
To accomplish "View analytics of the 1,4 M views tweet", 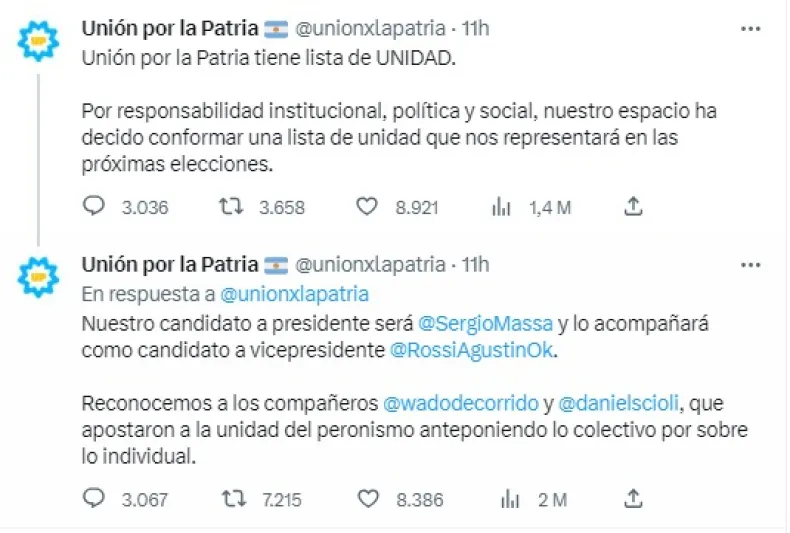I will coord(500,208).
